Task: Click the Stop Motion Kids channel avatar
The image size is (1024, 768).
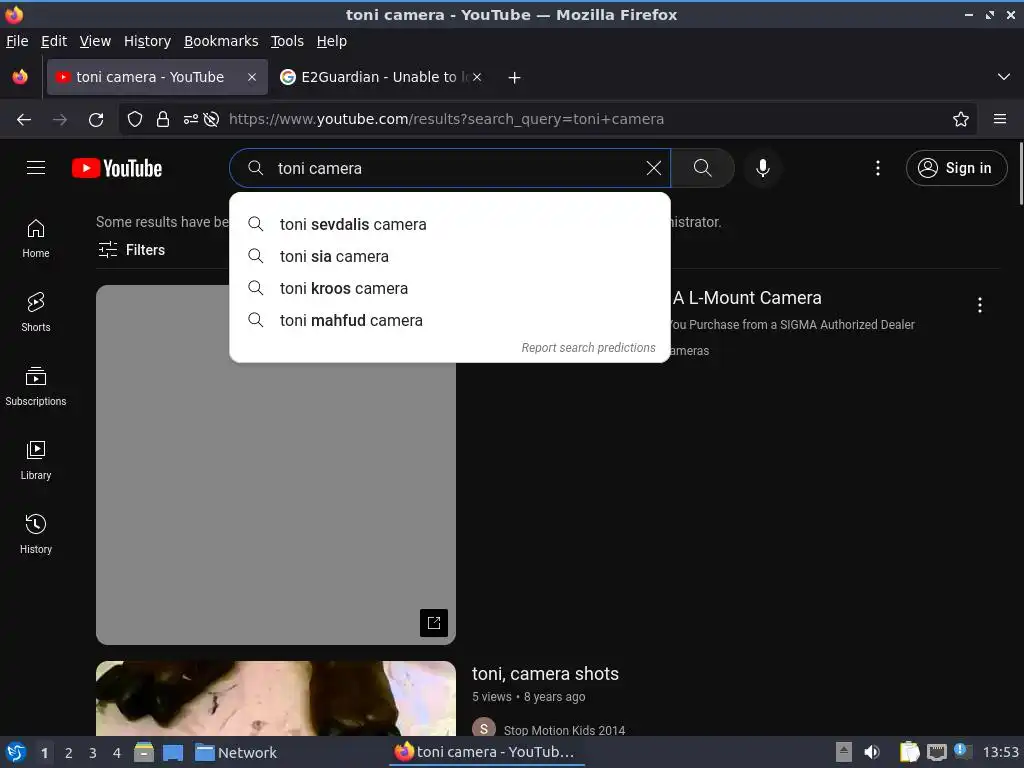Action: tap(484, 728)
